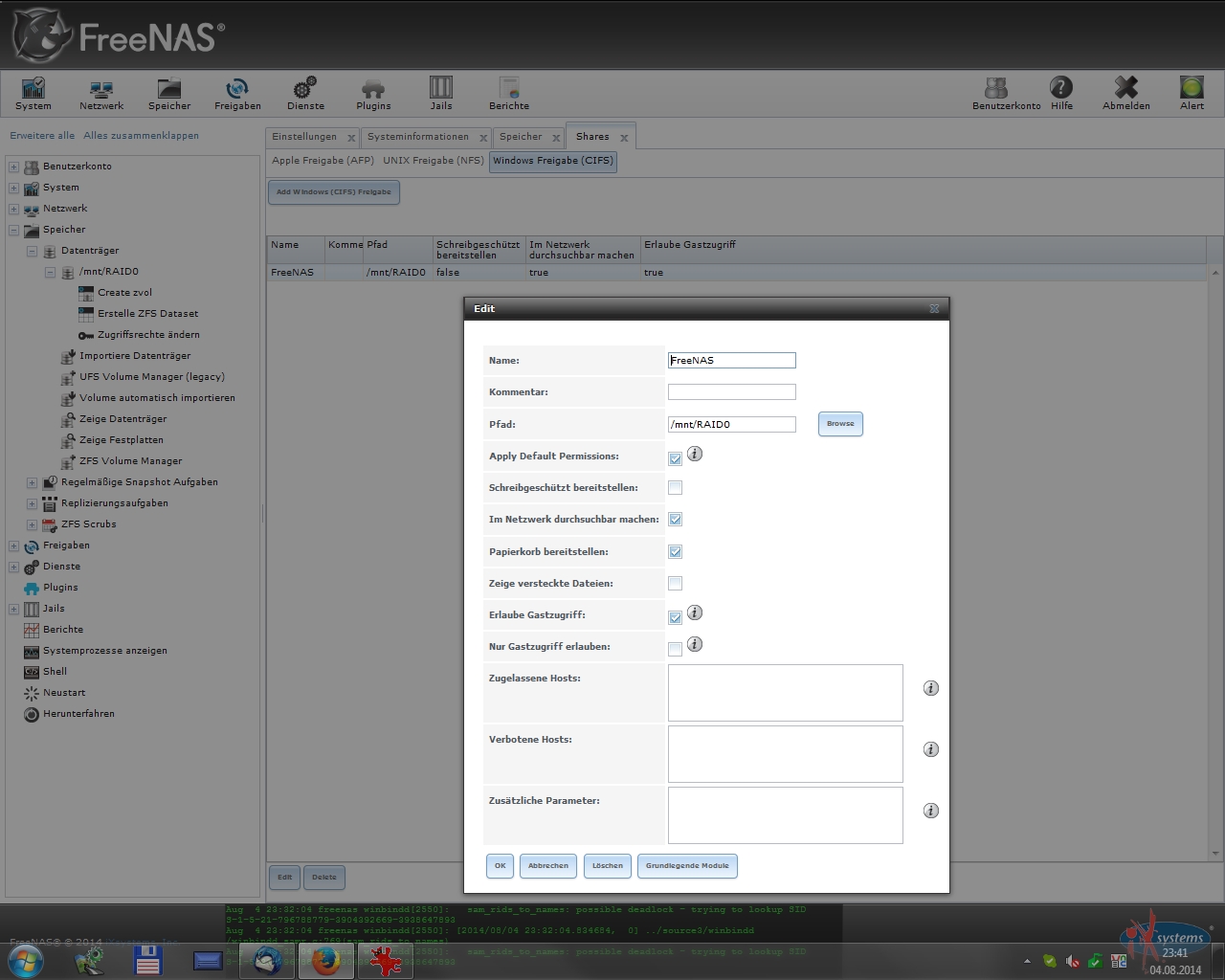Show info for Zusätzliche Parameter
Image resolution: width=1225 pixels, height=980 pixels.
(x=930, y=811)
